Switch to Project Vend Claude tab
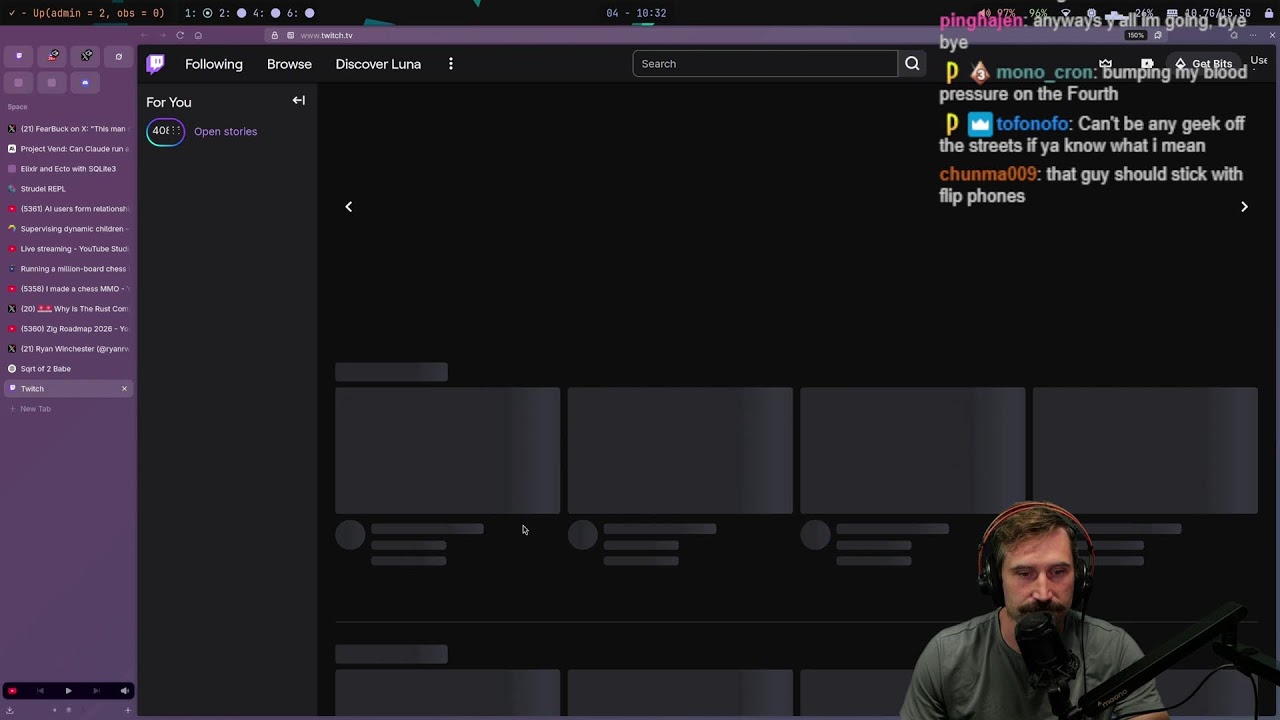The height and width of the screenshot is (720, 1280). [68, 149]
